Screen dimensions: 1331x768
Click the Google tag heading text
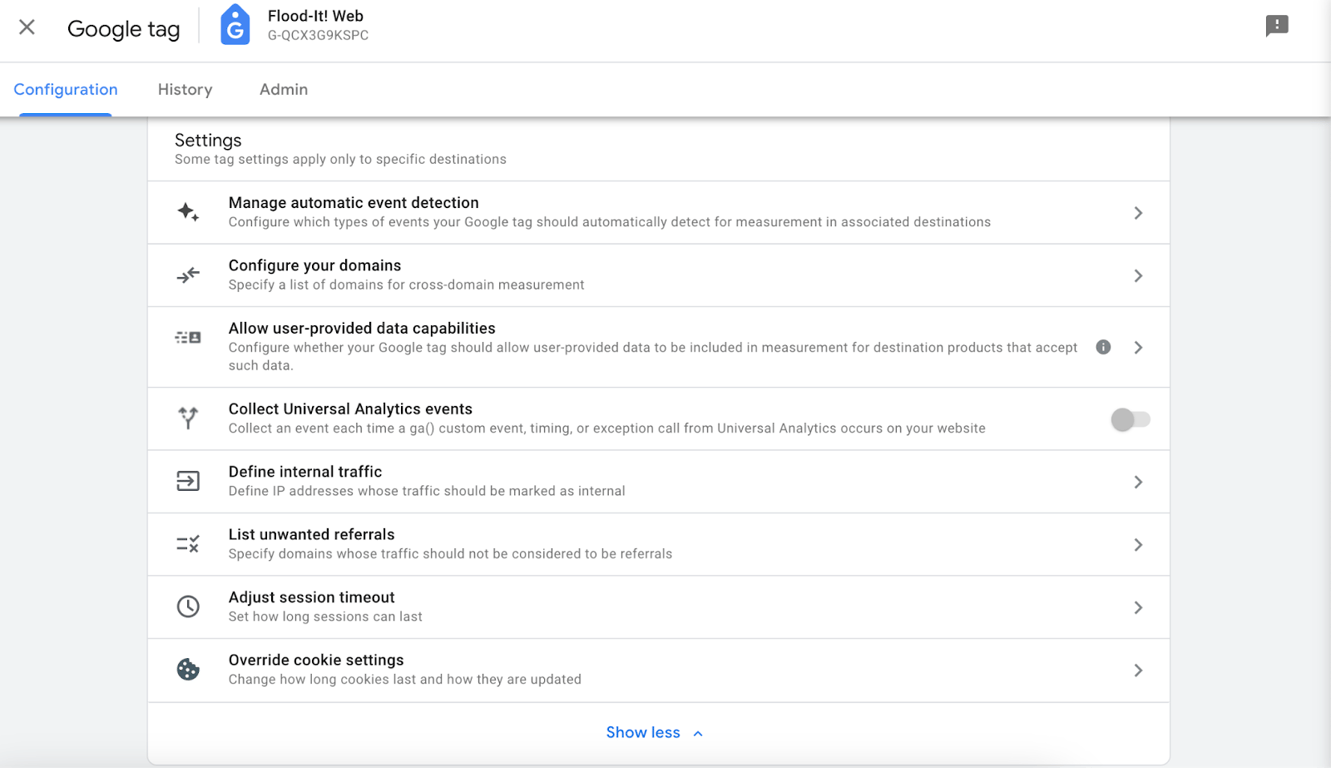123,29
